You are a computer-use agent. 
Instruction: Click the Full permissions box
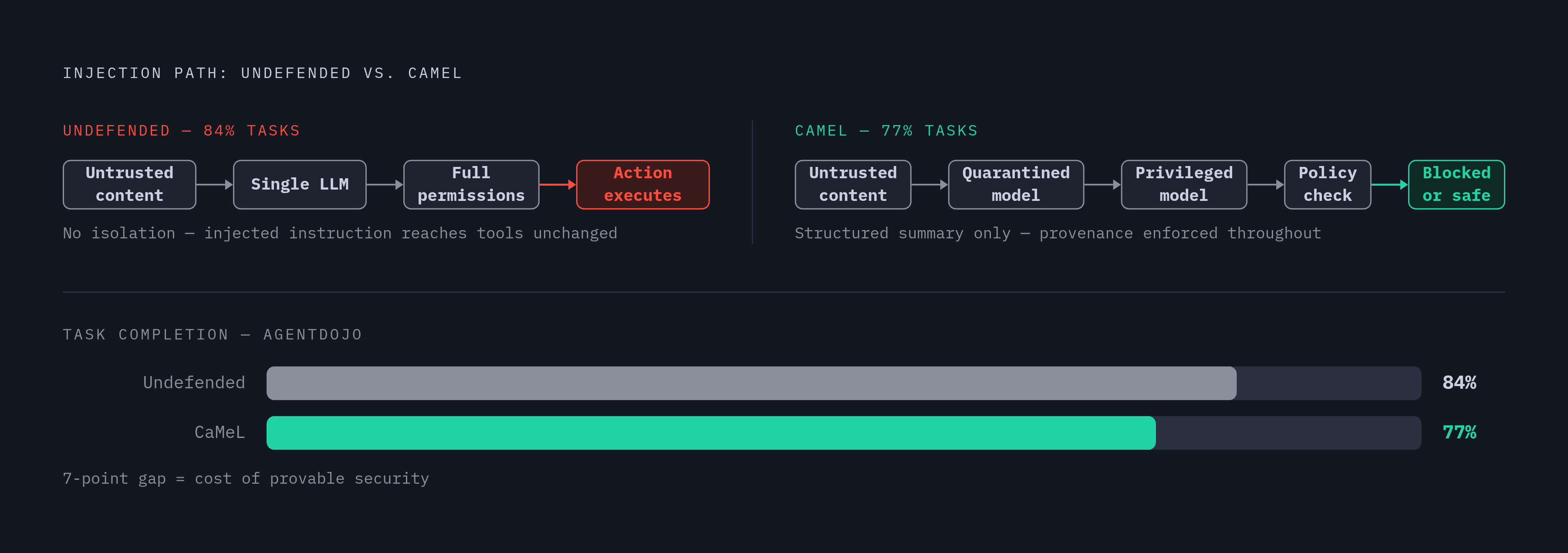pyautogui.click(x=470, y=184)
